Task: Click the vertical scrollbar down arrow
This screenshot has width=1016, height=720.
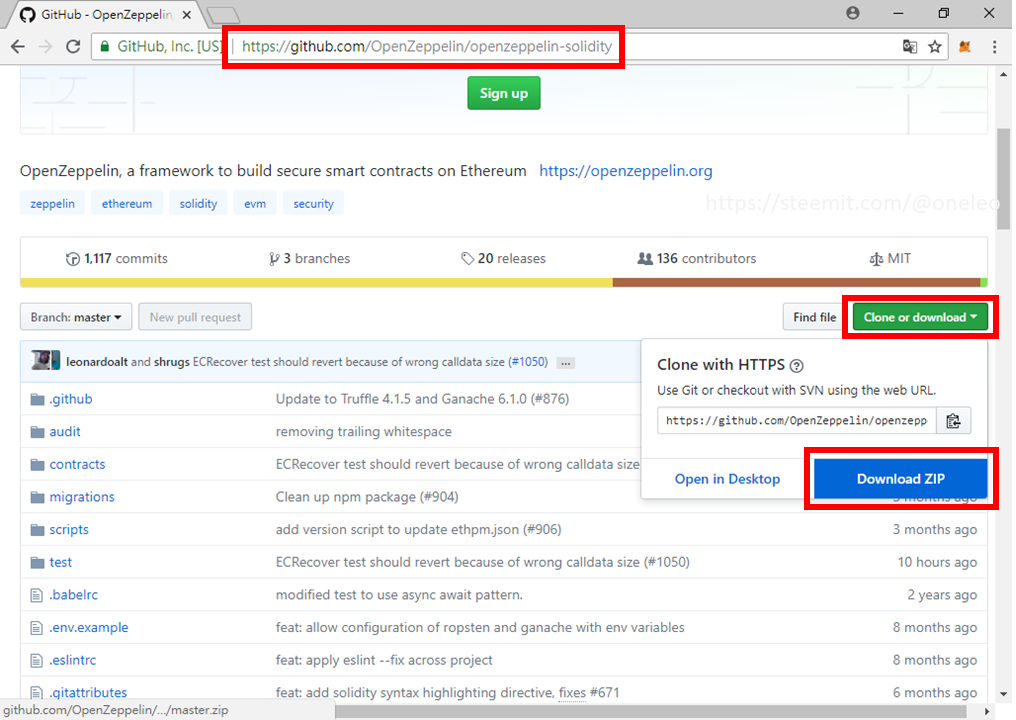Action: (1004, 694)
